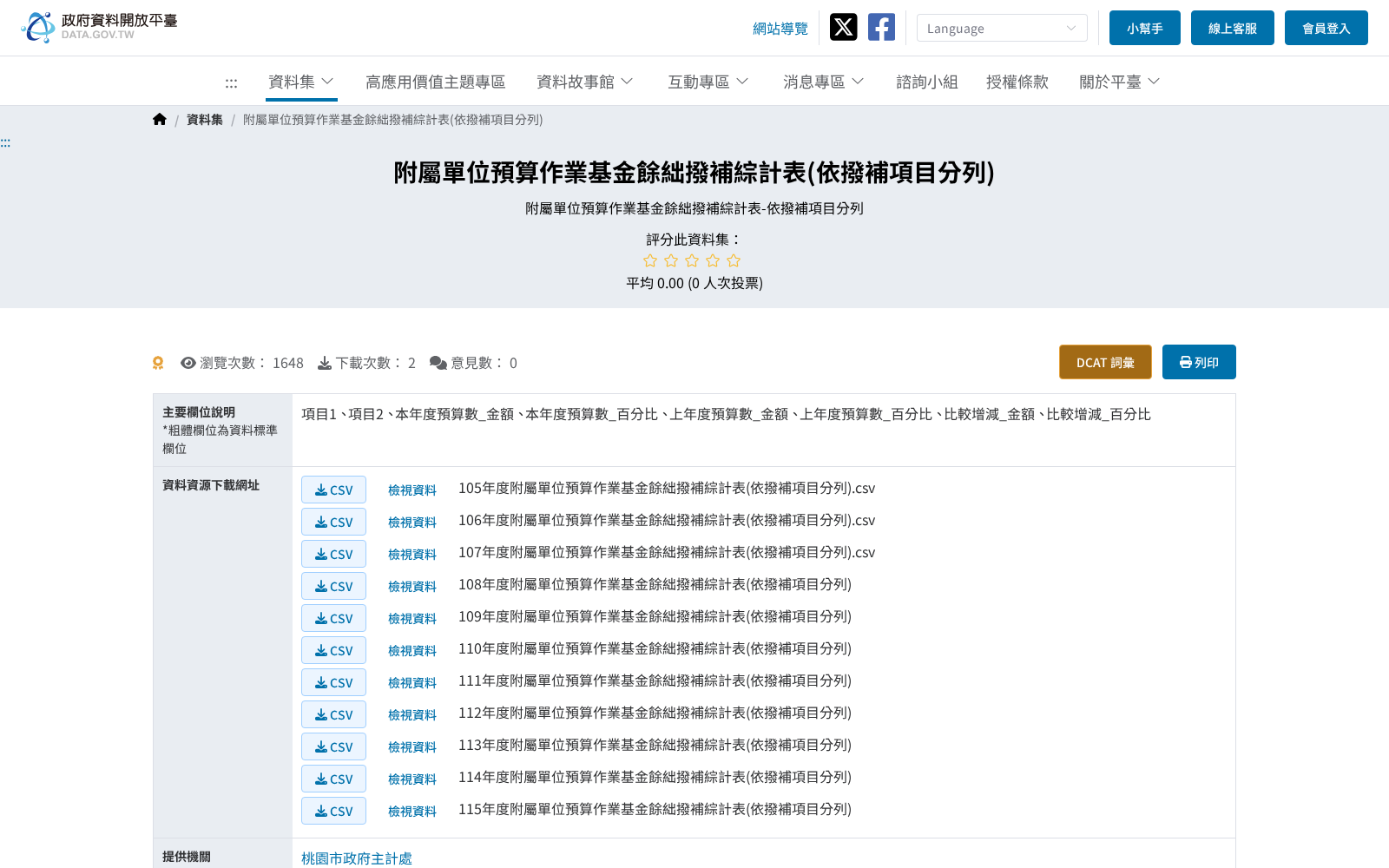
Task: Open the X (Twitter) social icon
Action: pos(843,27)
